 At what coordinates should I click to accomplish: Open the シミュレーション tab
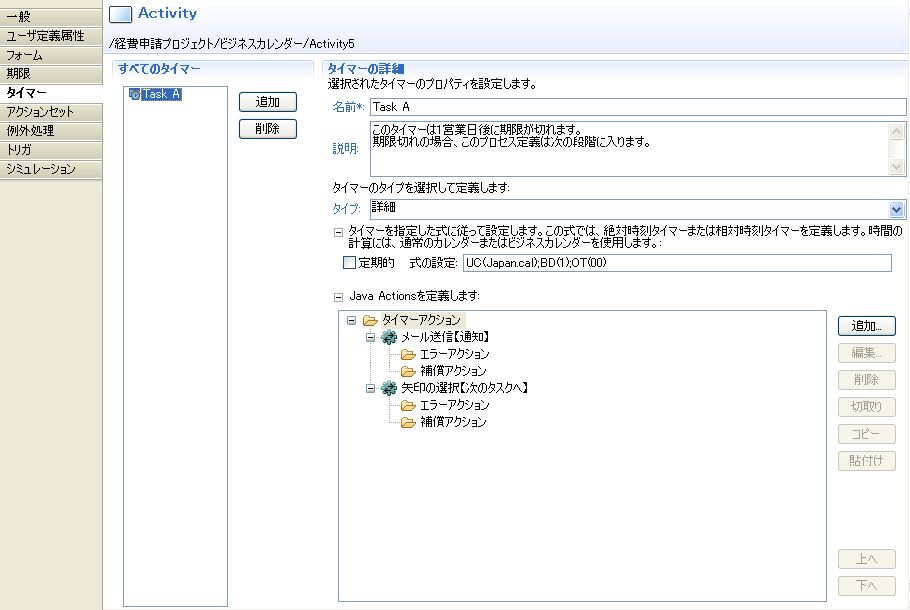pyautogui.click(x=51, y=169)
